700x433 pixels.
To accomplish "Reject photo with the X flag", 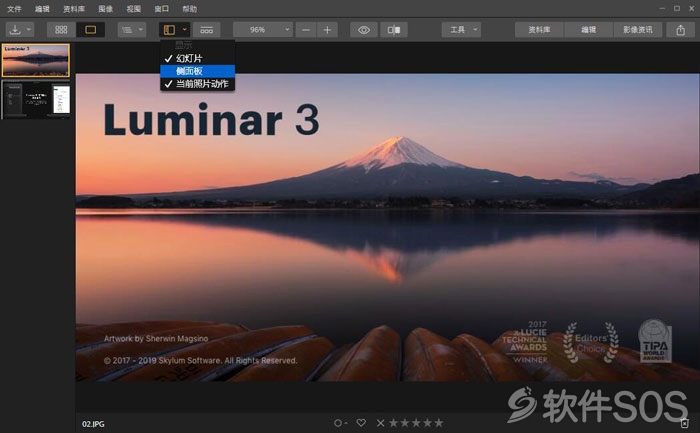I will [x=380, y=423].
